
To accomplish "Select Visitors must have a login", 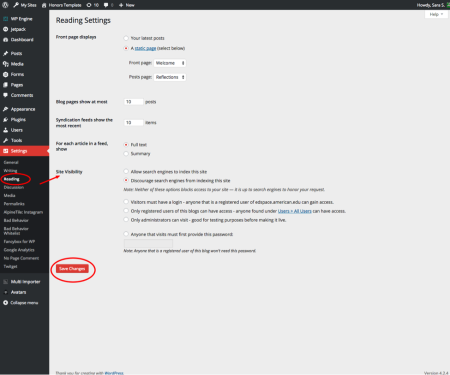I will (126, 202).
